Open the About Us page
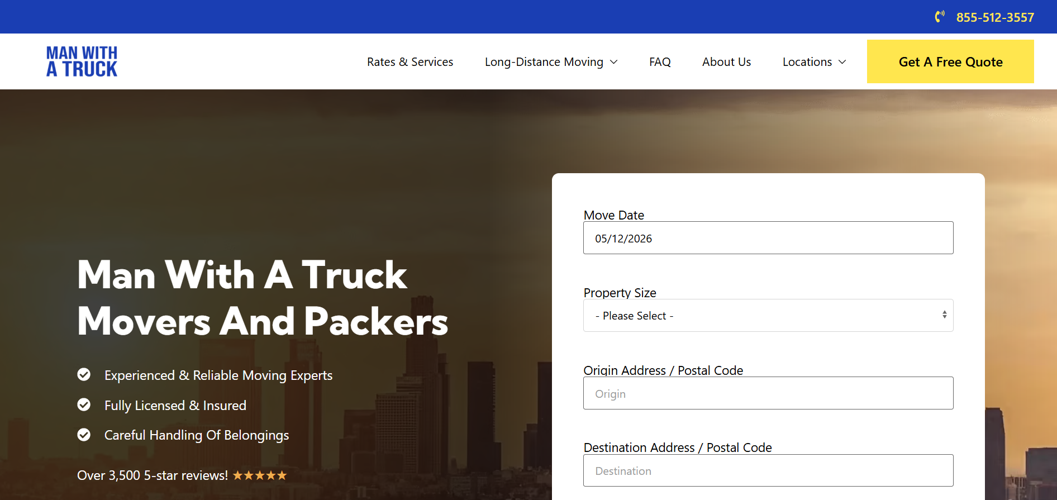Screen dimensions: 1057x500 click(726, 62)
